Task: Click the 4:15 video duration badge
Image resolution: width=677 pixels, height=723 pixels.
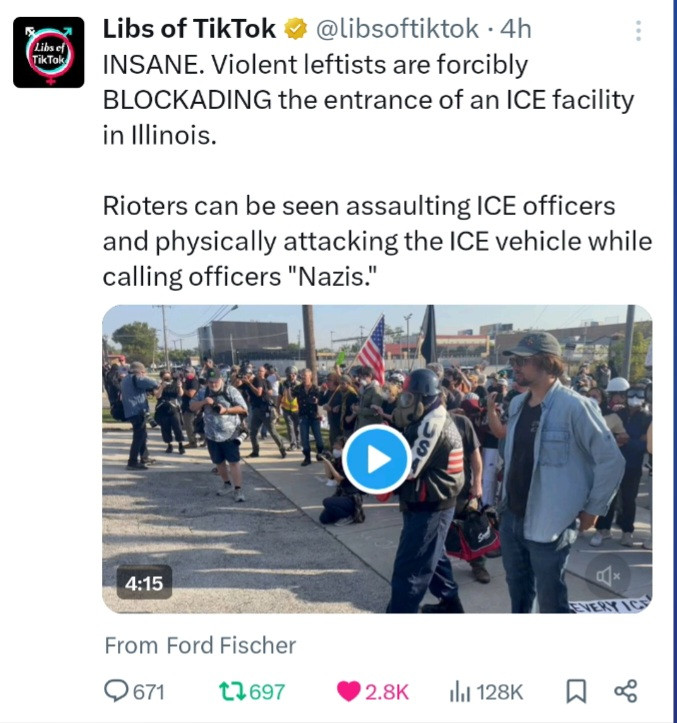Action: click(x=143, y=582)
